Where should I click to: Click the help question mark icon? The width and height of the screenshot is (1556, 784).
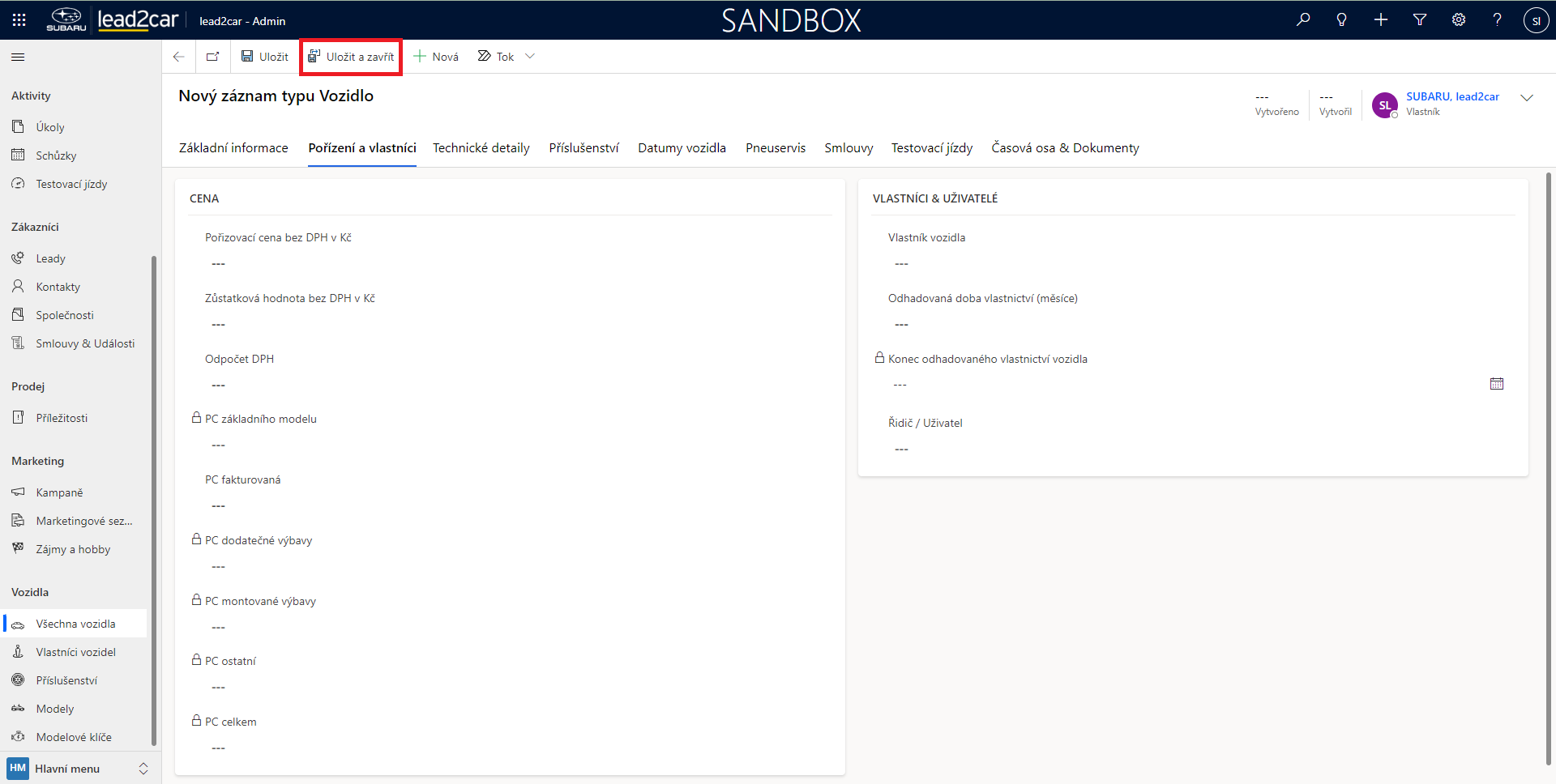click(x=1497, y=20)
